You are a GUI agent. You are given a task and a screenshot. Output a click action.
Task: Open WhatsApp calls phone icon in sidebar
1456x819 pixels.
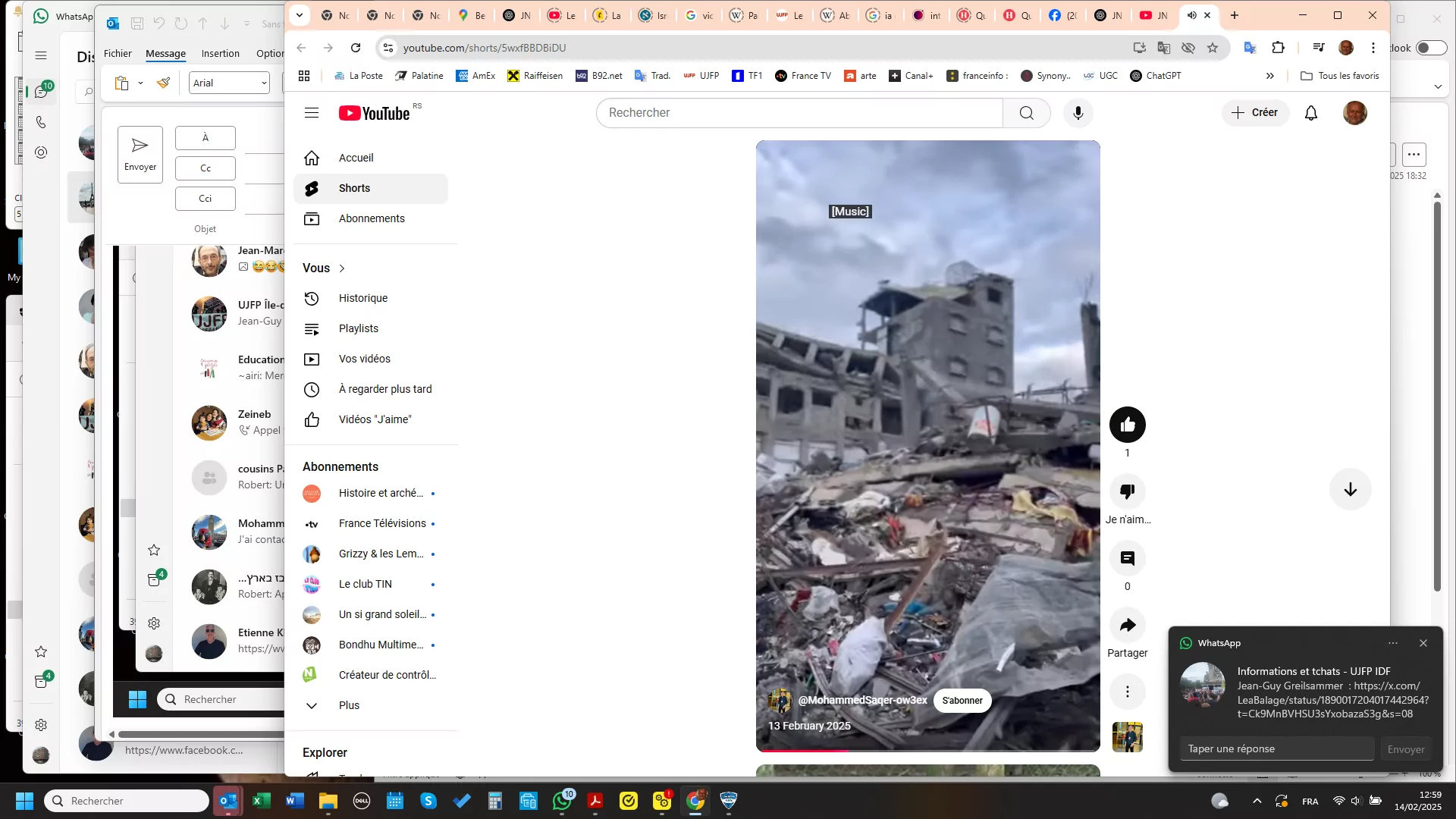pos(41,122)
